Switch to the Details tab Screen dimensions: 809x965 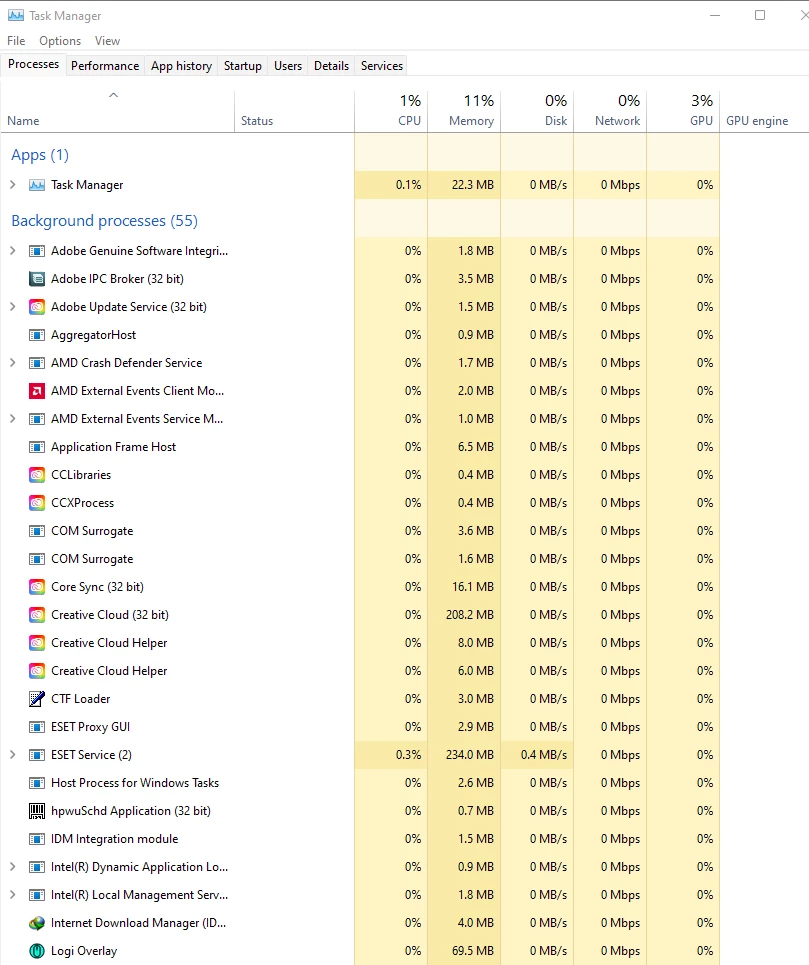click(331, 66)
